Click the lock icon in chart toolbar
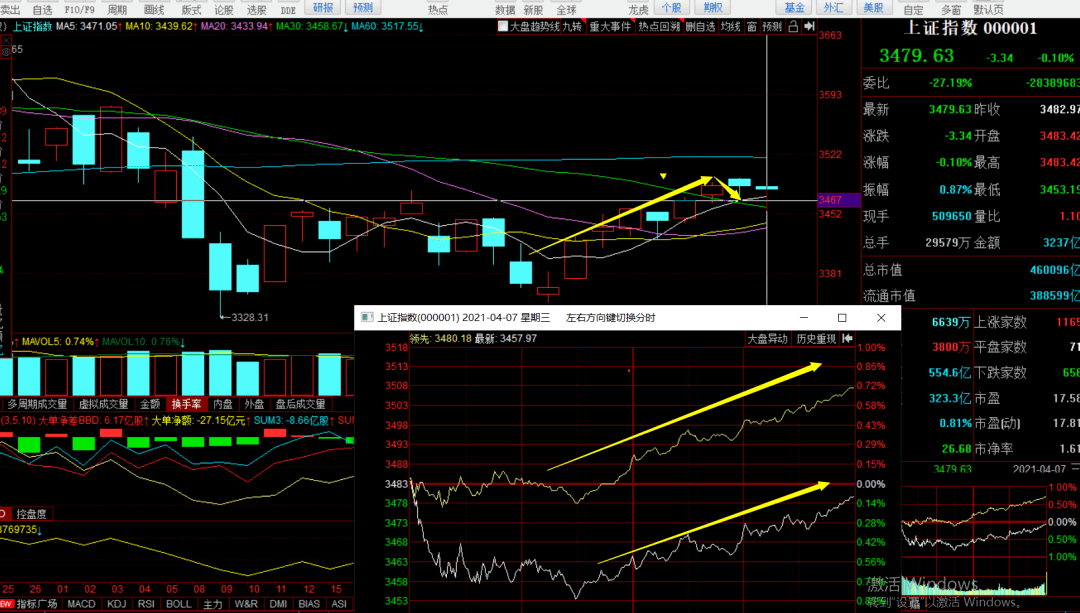Image resolution: width=1080 pixels, height=613 pixels. click(x=793, y=27)
